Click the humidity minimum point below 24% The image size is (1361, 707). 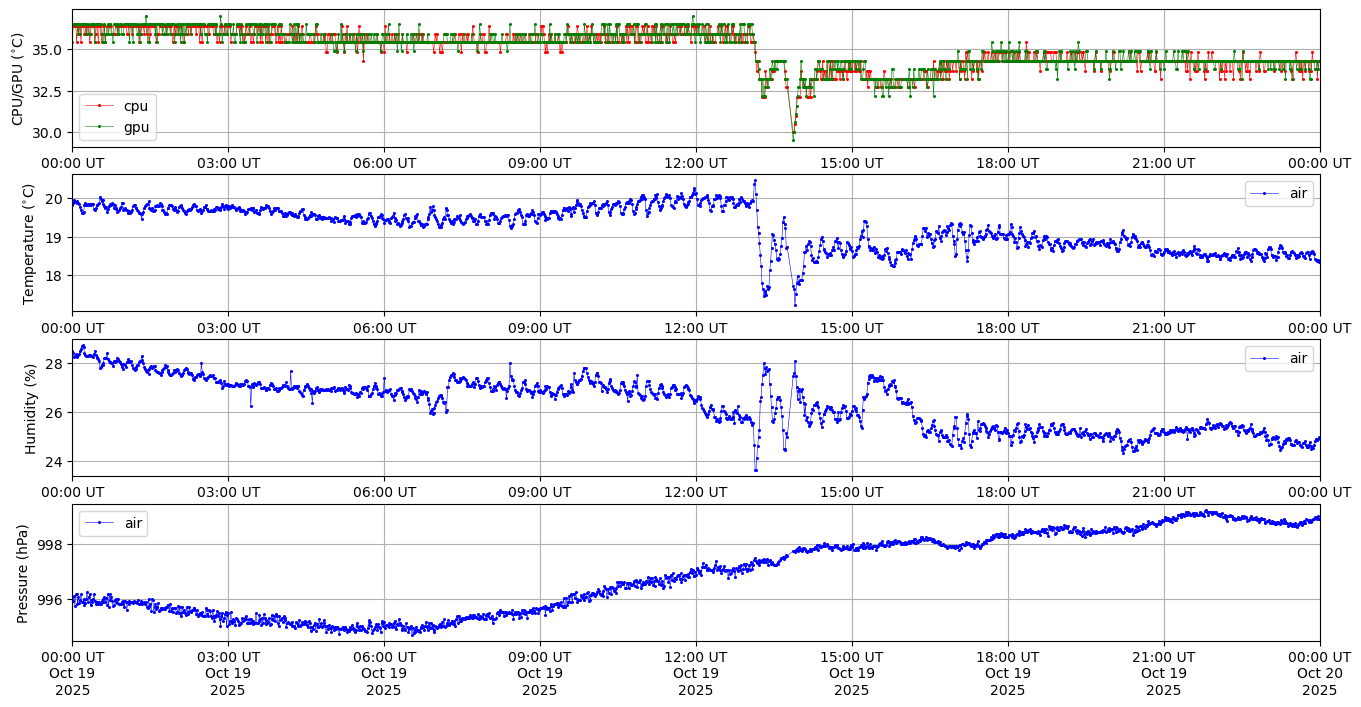pyautogui.click(x=755, y=470)
